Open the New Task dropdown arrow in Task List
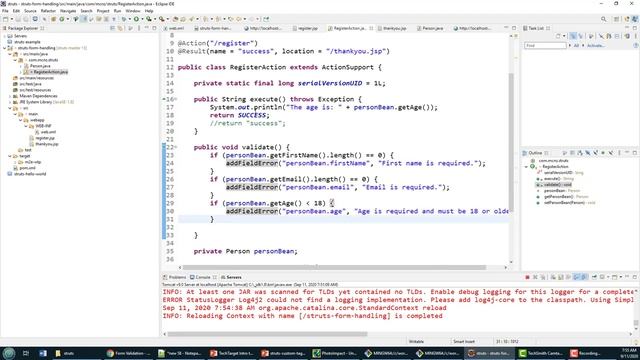Screen dimensions: 640x360 [x=564, y=36]
